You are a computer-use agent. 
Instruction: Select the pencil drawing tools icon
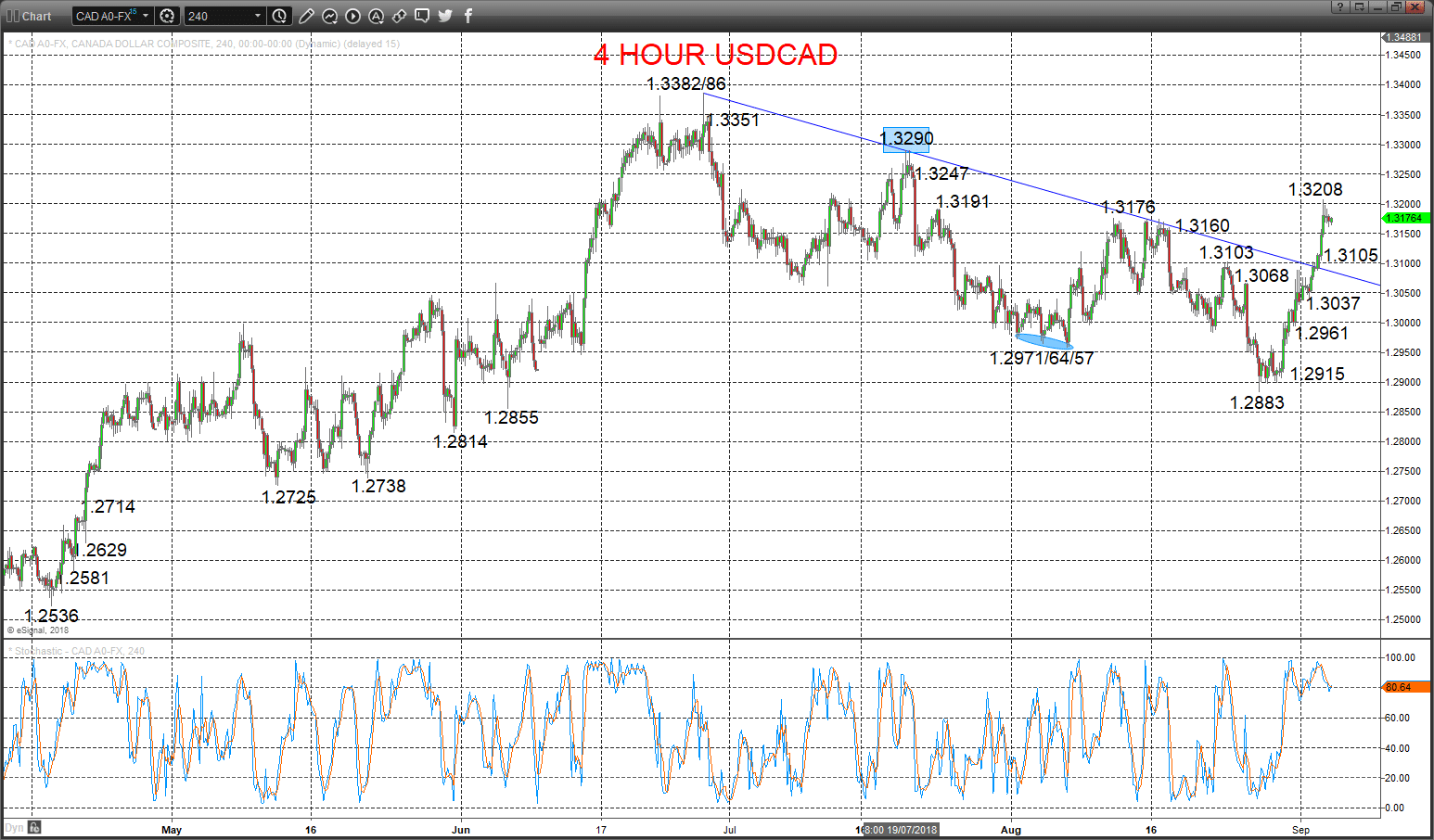pyautogui.click(x=306, y=16)
